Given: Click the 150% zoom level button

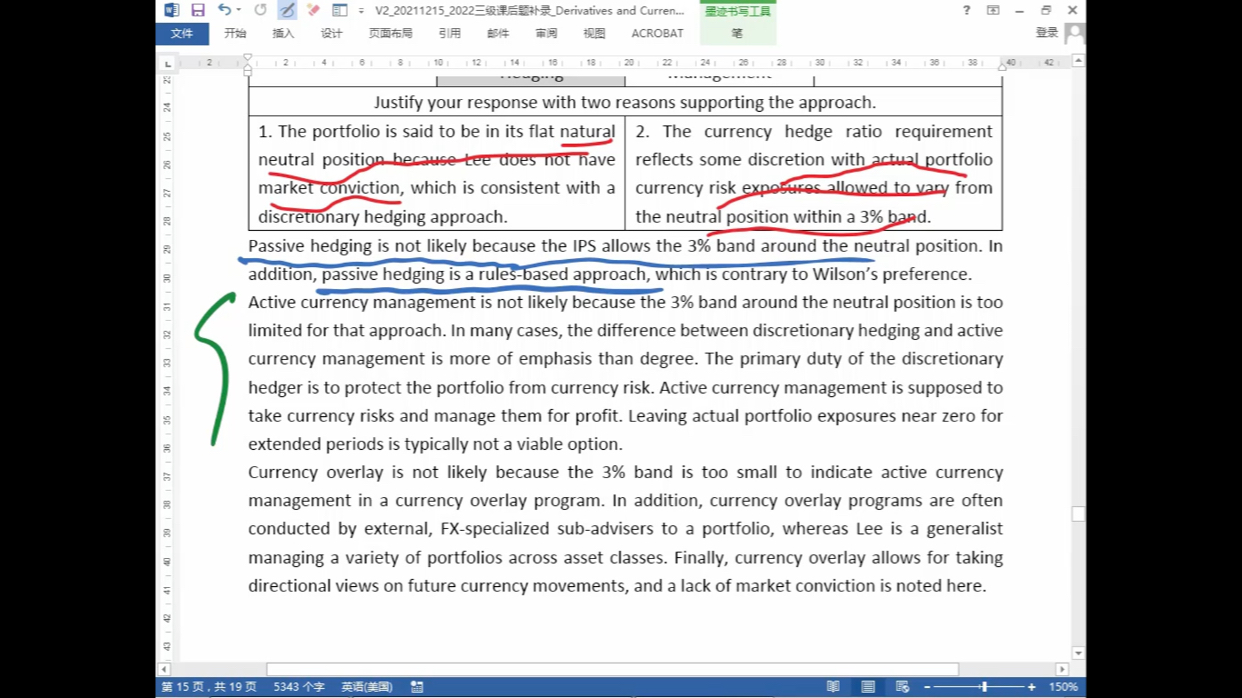Looking at the screenshot, I should pos(1063,687).
